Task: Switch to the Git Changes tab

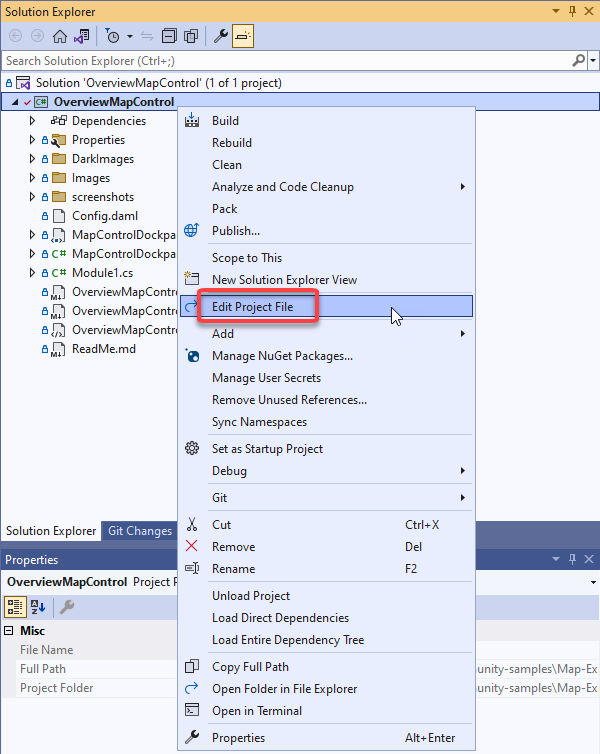Action: pos(139,531)
